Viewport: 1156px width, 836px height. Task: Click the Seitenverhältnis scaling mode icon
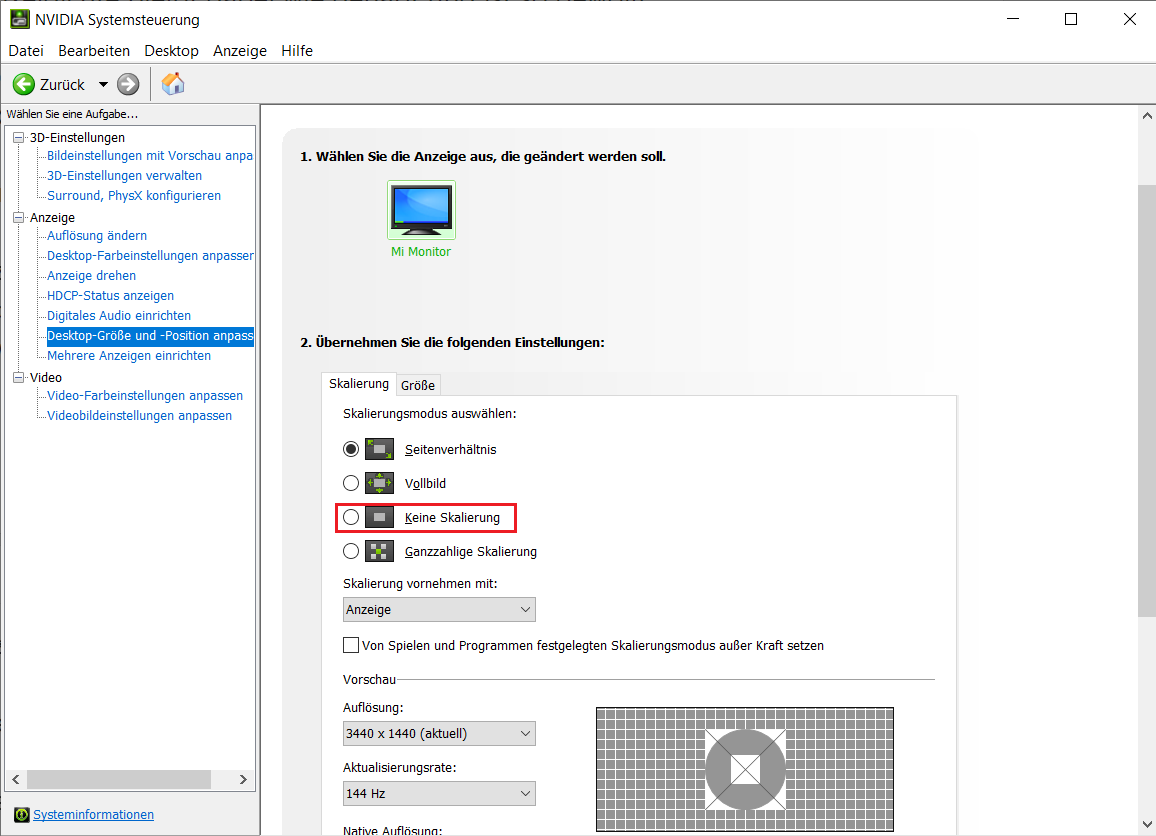tap(380, 449)
